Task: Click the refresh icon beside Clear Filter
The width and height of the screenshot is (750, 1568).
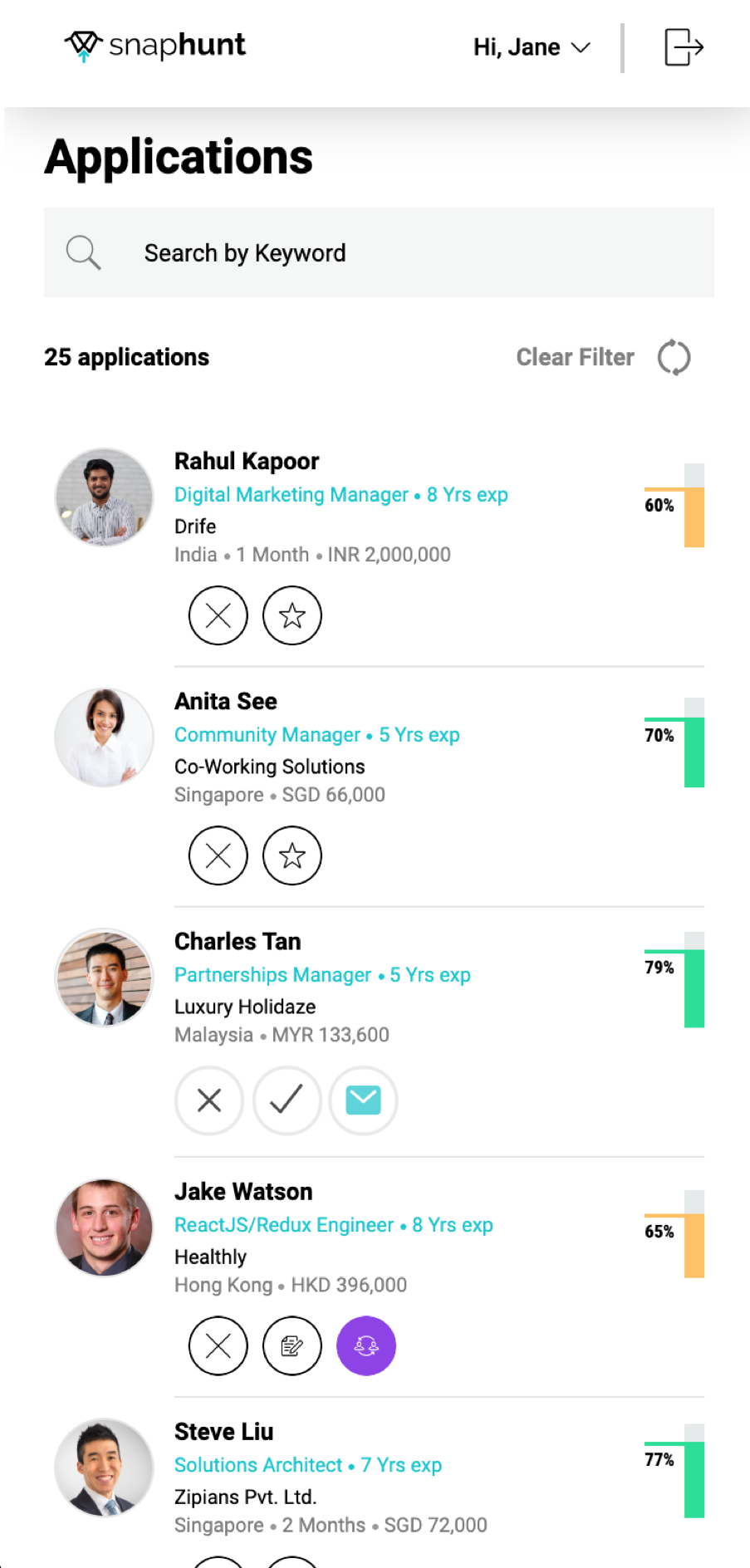Action: click(x=674, y=358)
